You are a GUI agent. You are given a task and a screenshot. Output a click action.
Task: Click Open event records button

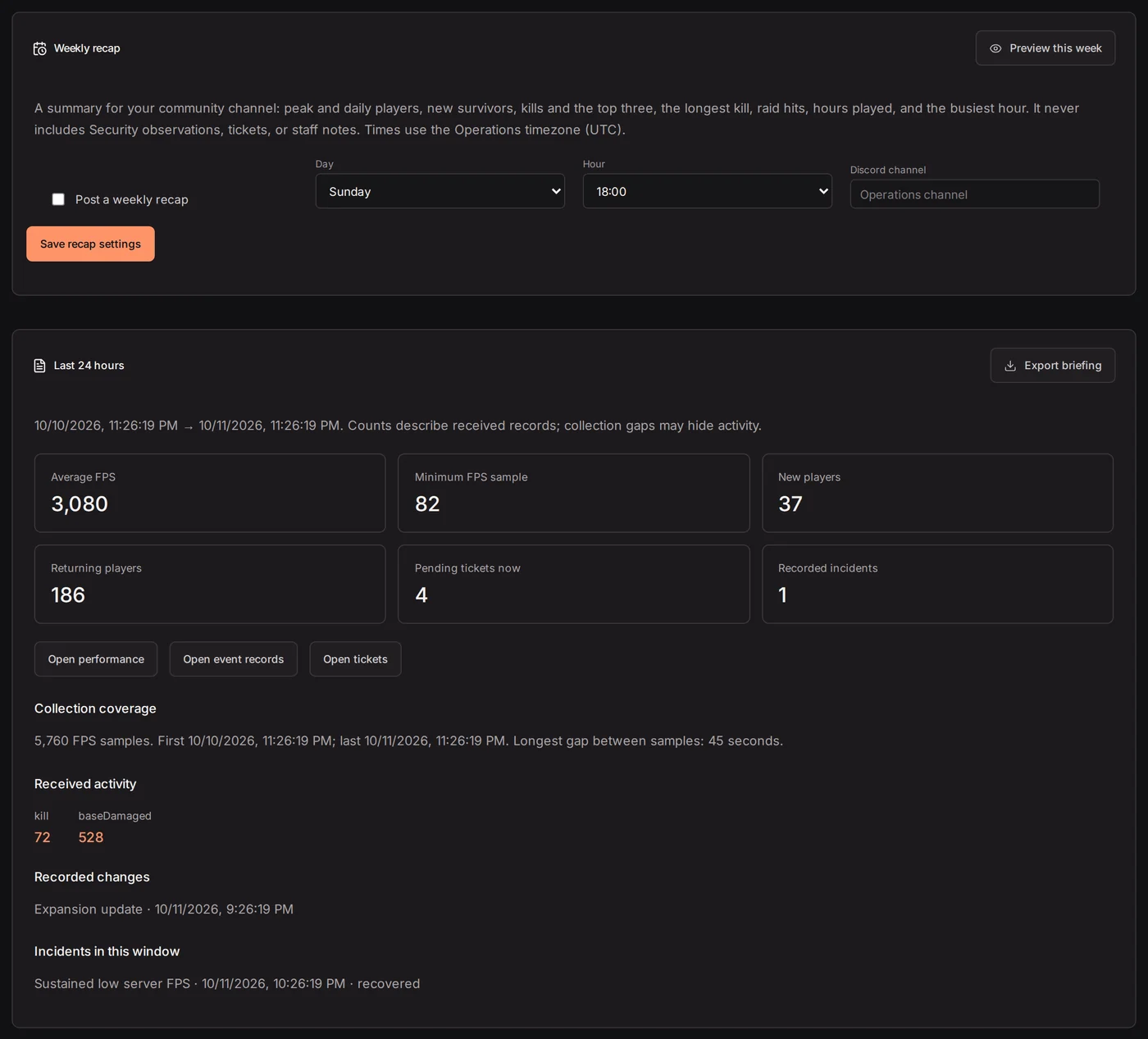click(234, 659)
